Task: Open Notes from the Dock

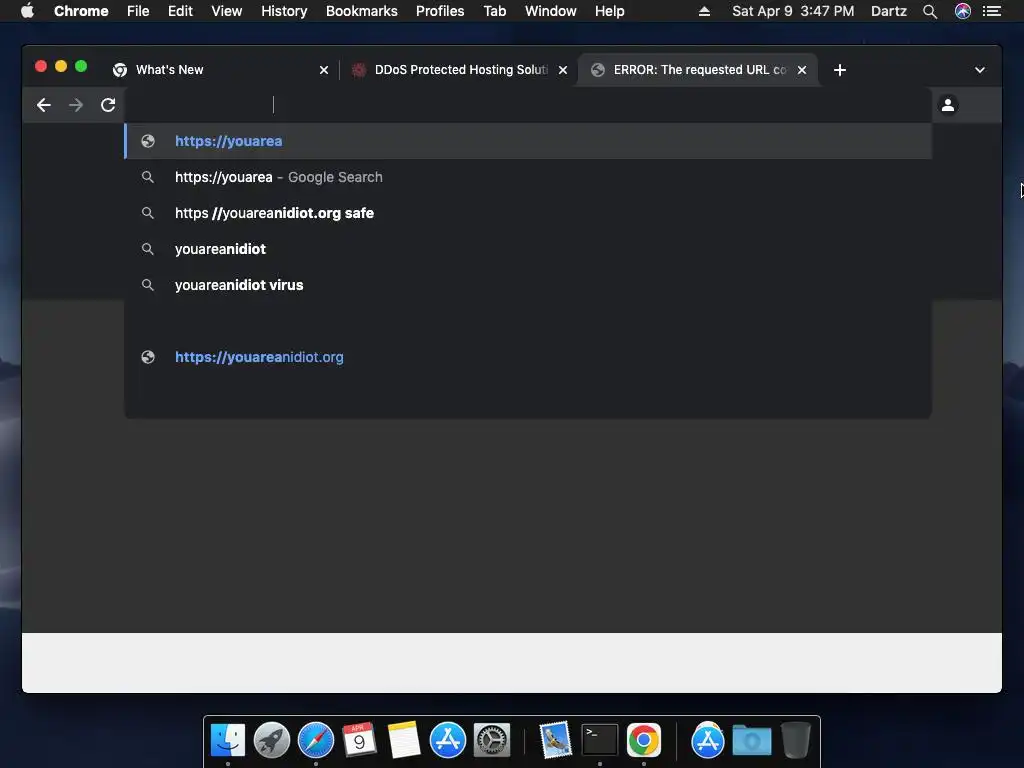Action: [404, 740]
